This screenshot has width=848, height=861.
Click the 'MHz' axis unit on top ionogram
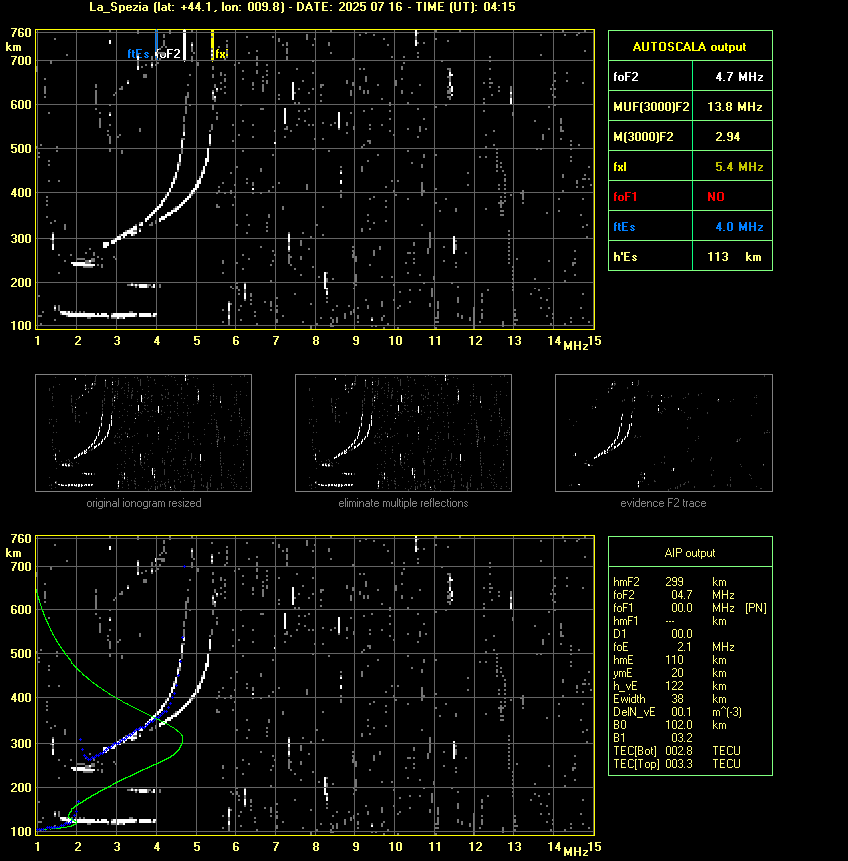pyautogui.click(x=576, y=345)
